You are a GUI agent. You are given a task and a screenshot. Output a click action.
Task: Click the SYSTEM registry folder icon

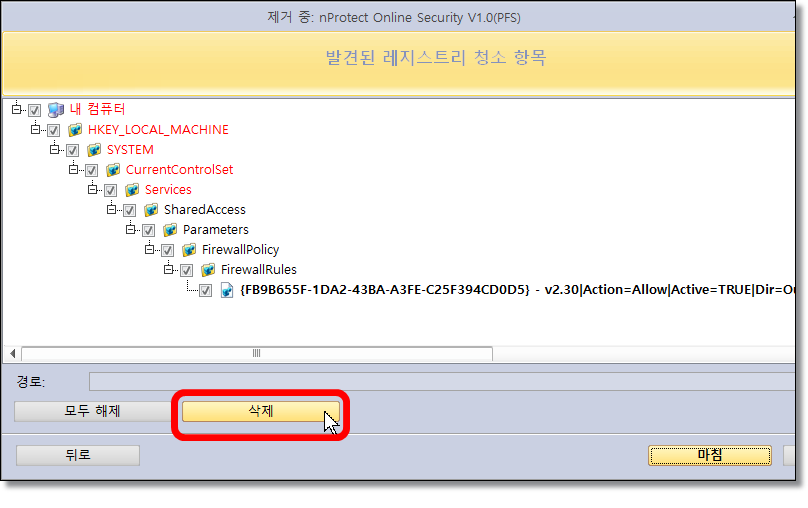(x=94, y=150)
